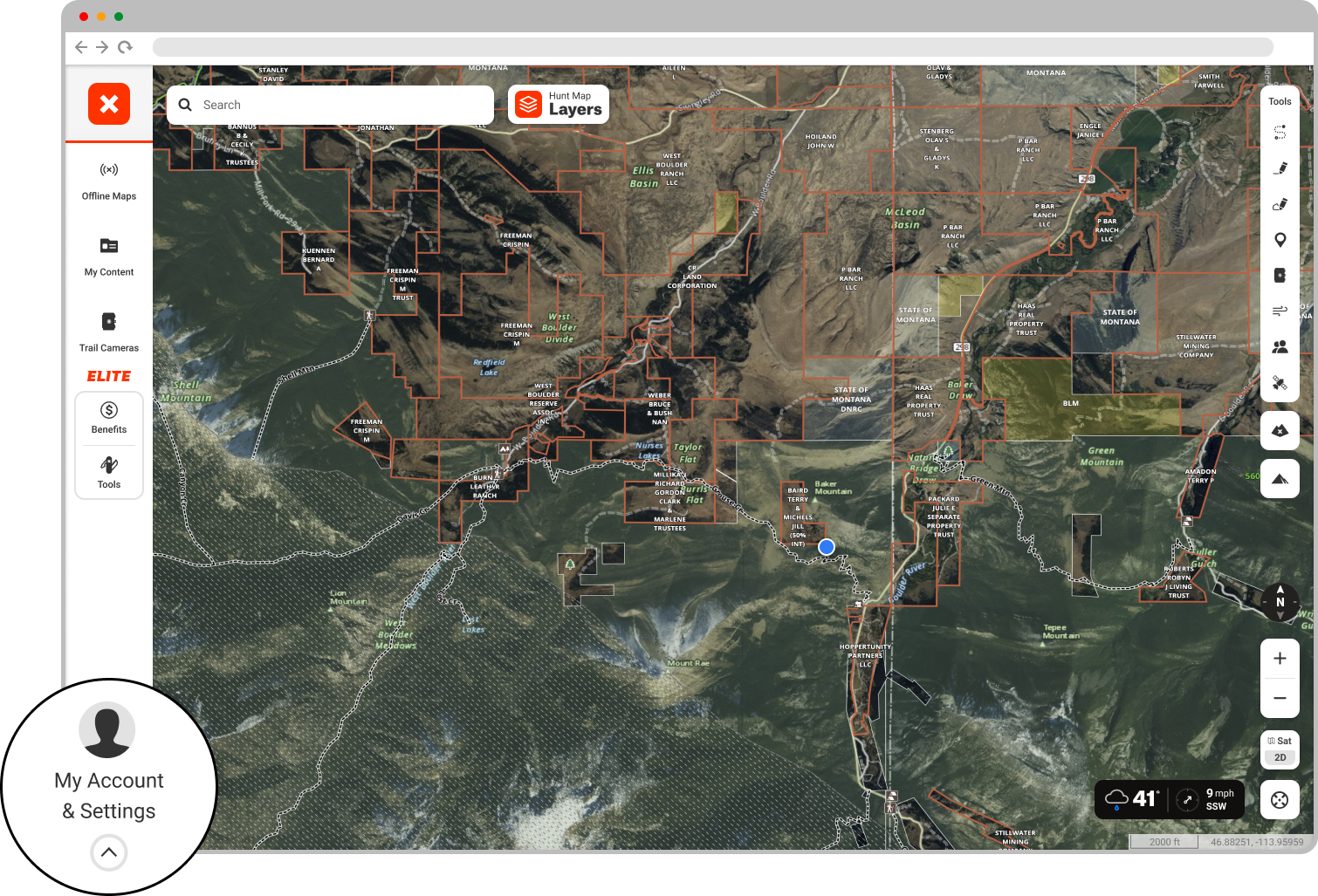1318x896 pixels.
Task: Click the Elite Benefits button
Action: pos(109,417)
